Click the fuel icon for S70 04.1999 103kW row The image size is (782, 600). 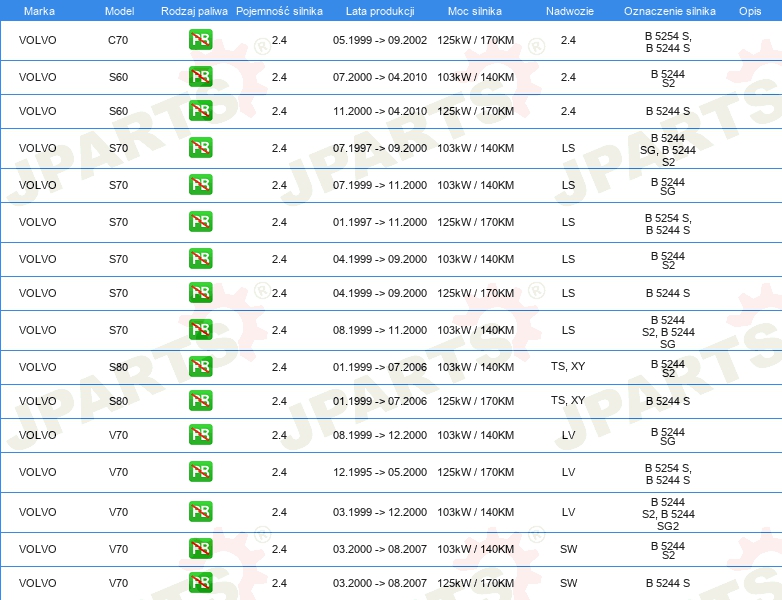pyautogui.click(x=200, y=258)
